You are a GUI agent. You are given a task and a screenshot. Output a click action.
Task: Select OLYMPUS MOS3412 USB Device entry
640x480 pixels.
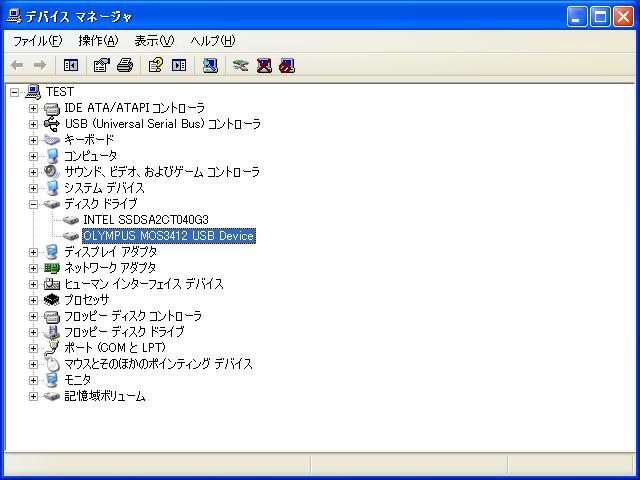(x=169, y=236)
